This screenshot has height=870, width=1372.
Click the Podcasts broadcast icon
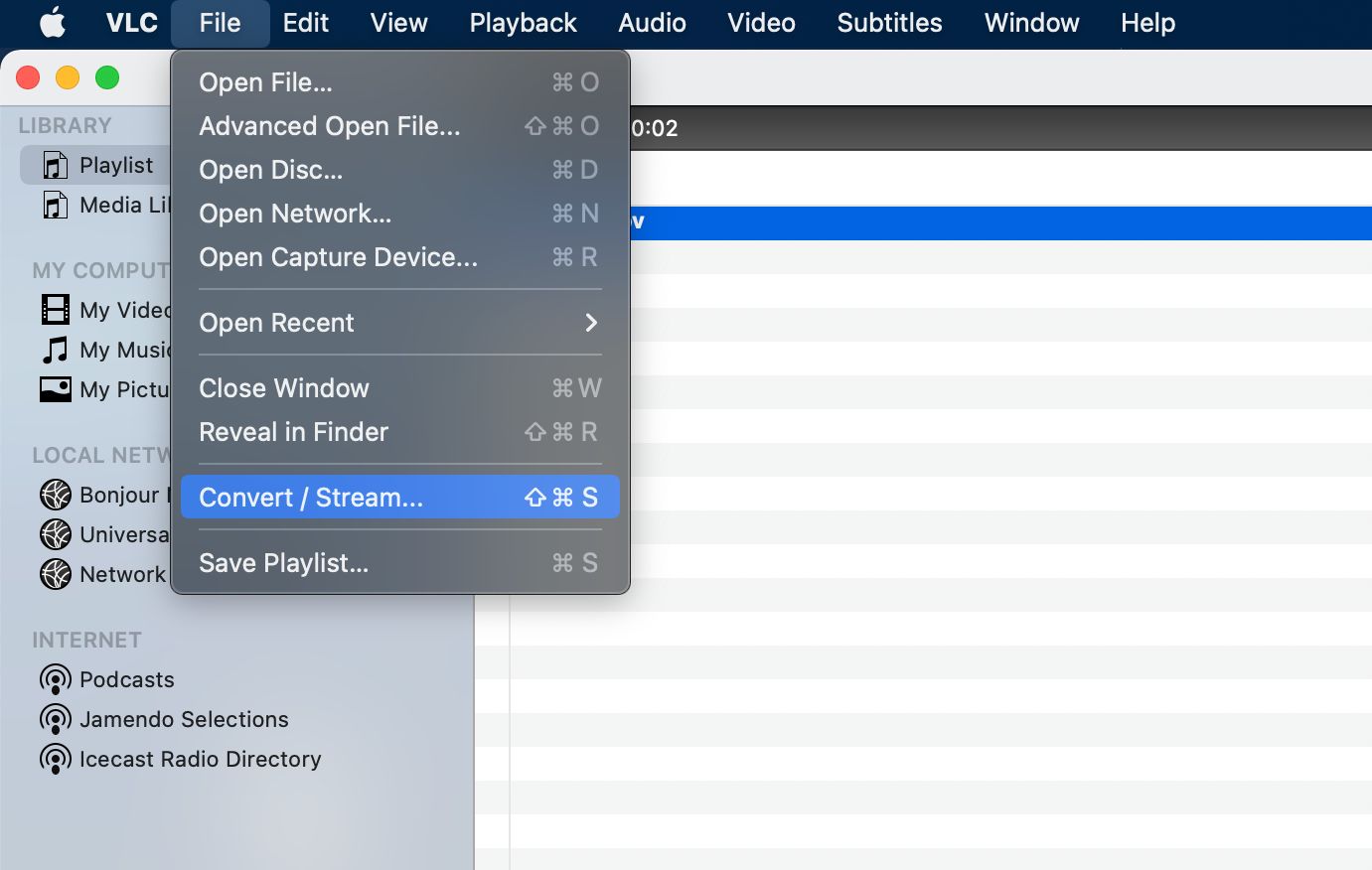[x=56, y=680]
